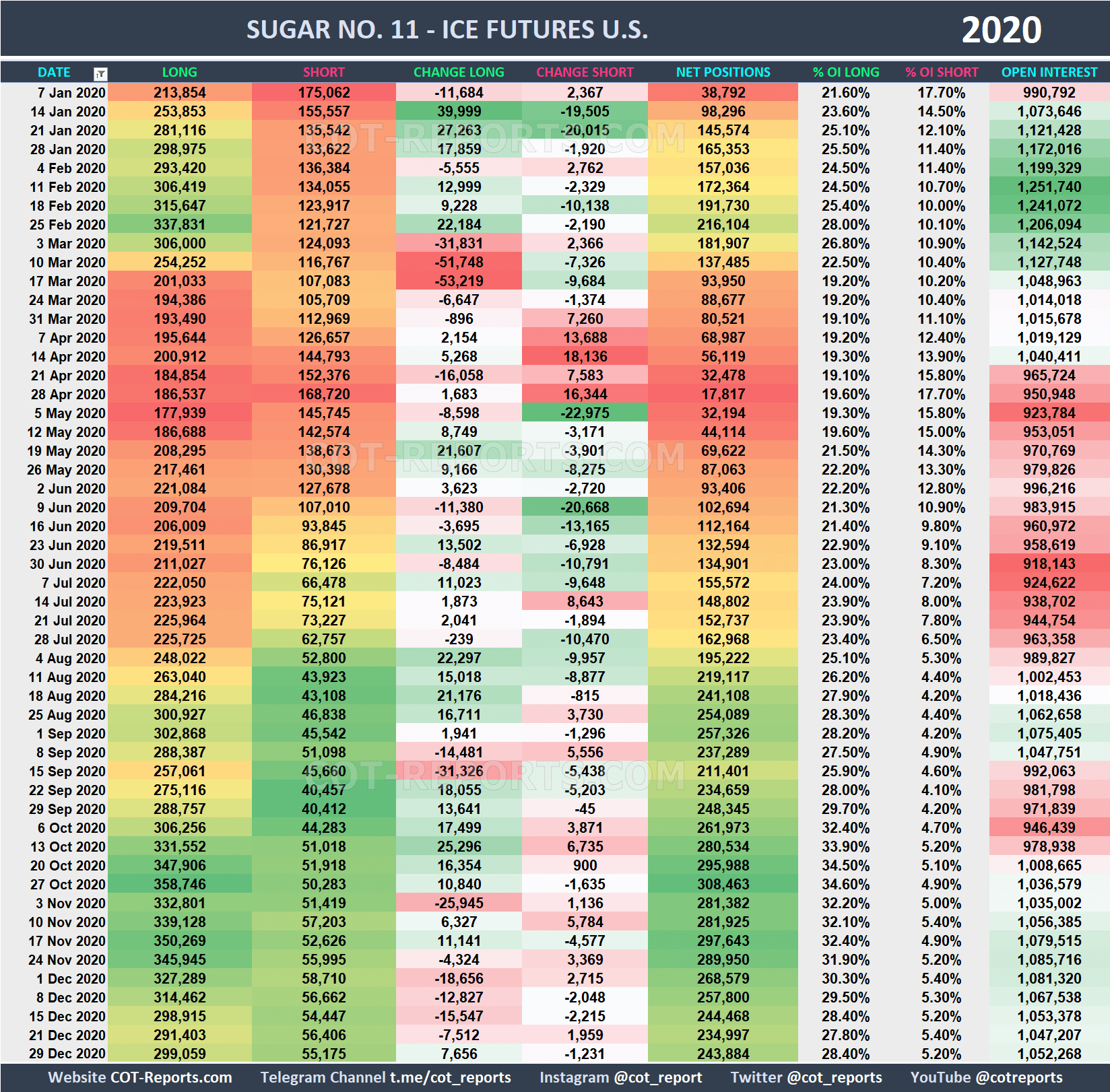Click the CHANGE LONG column header
The width and height of the screenshot is (1110, 1092).
tap(459, 72)
